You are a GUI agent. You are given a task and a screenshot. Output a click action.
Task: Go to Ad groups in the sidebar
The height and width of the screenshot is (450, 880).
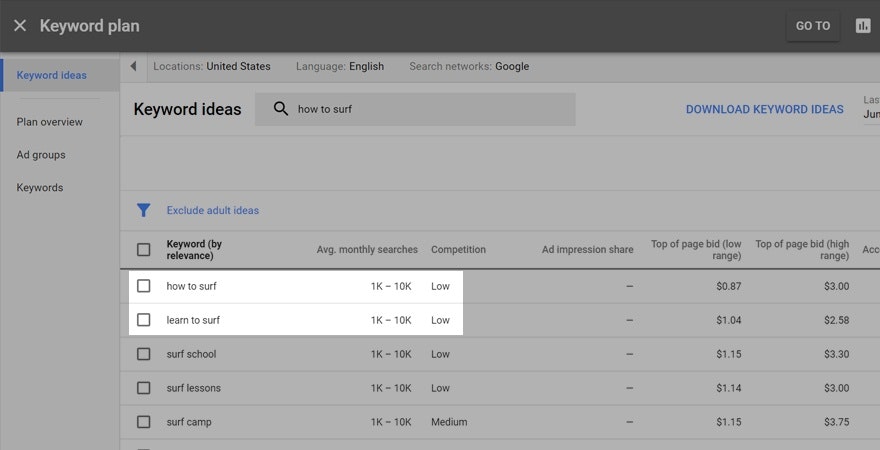coord(41,155)
